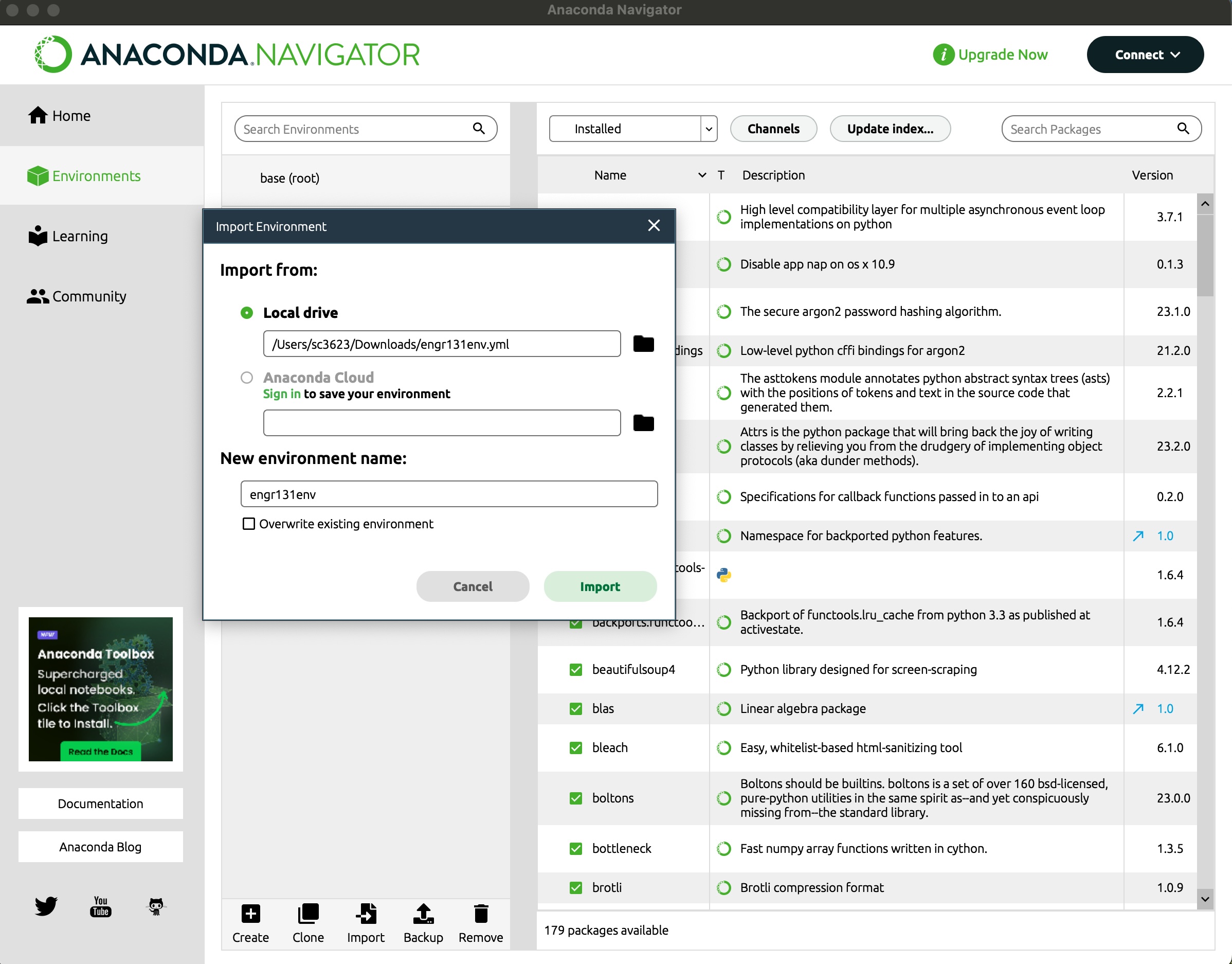Toggle the blas package checkbox
This screenshot has width=1232, height=964.
click(x=576, y=708)
